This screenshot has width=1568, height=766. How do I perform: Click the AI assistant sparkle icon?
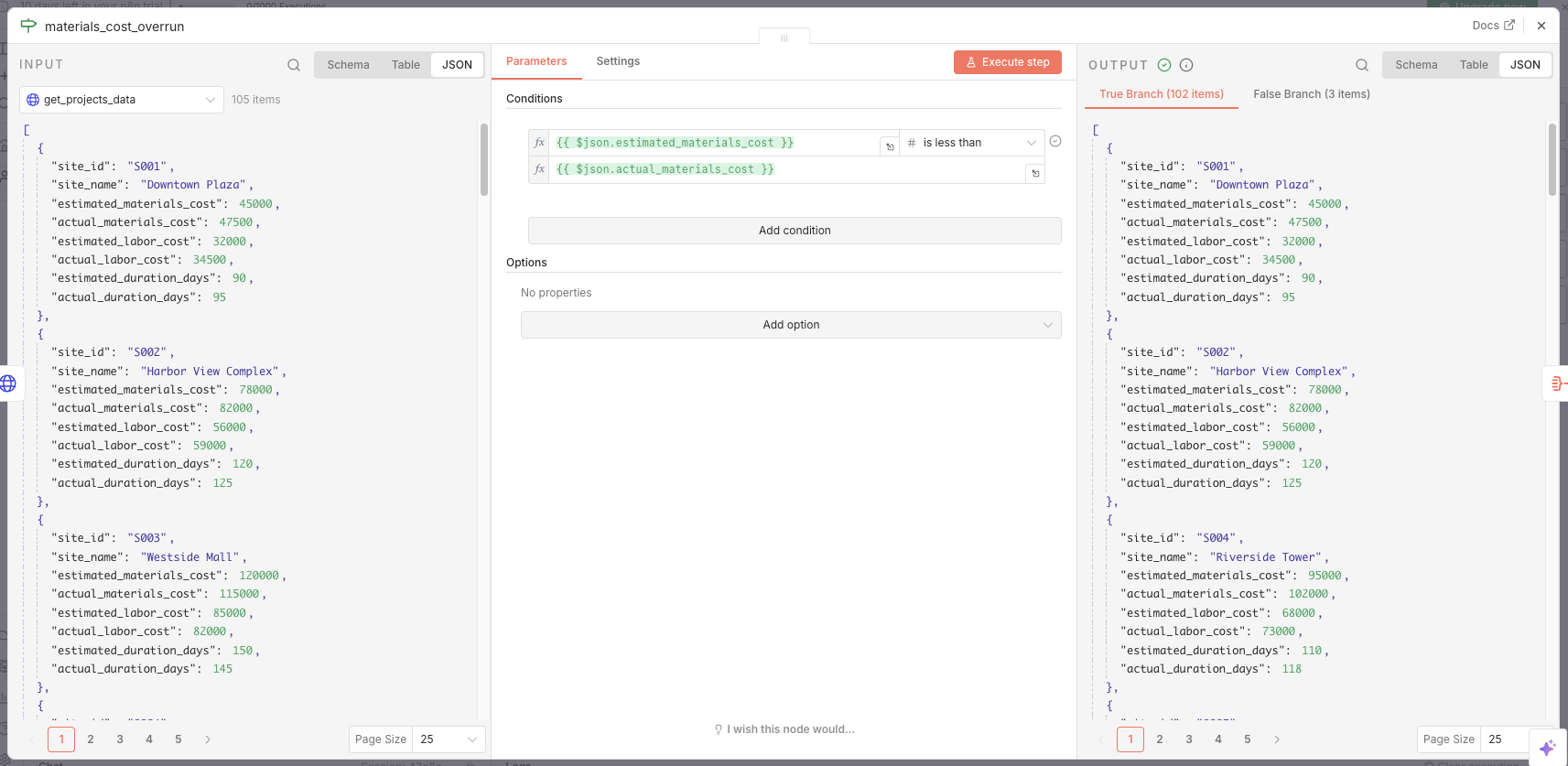[x=1548, y=748]
